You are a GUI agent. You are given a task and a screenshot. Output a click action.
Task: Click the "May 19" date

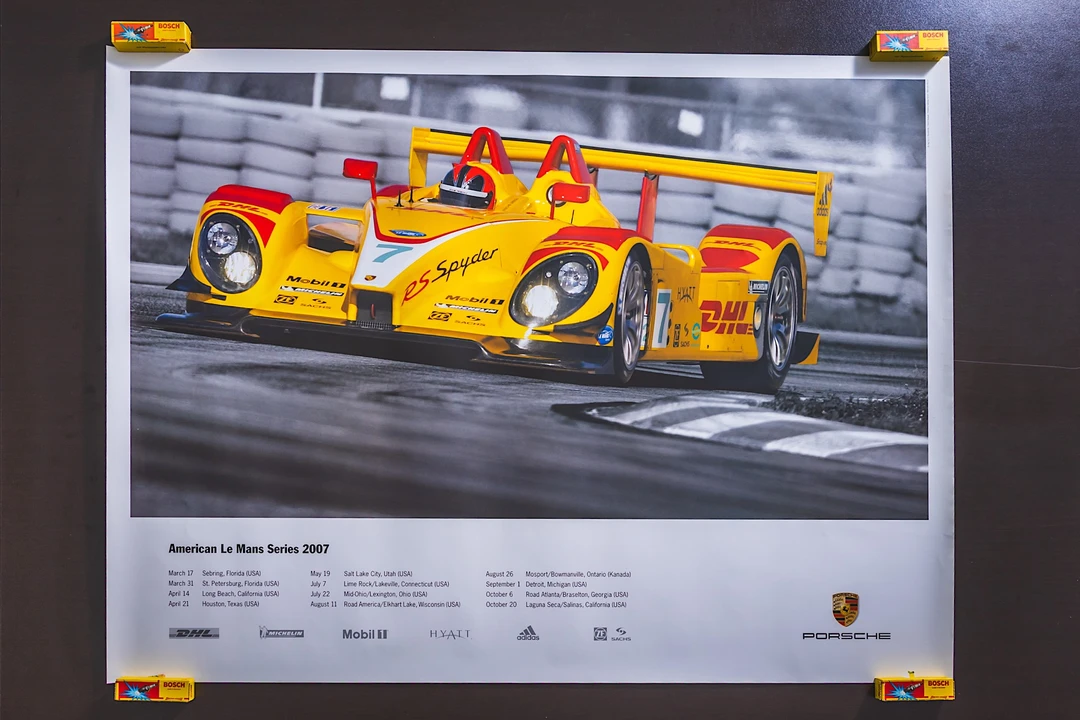pyautogui.click(x=320, y=573)
